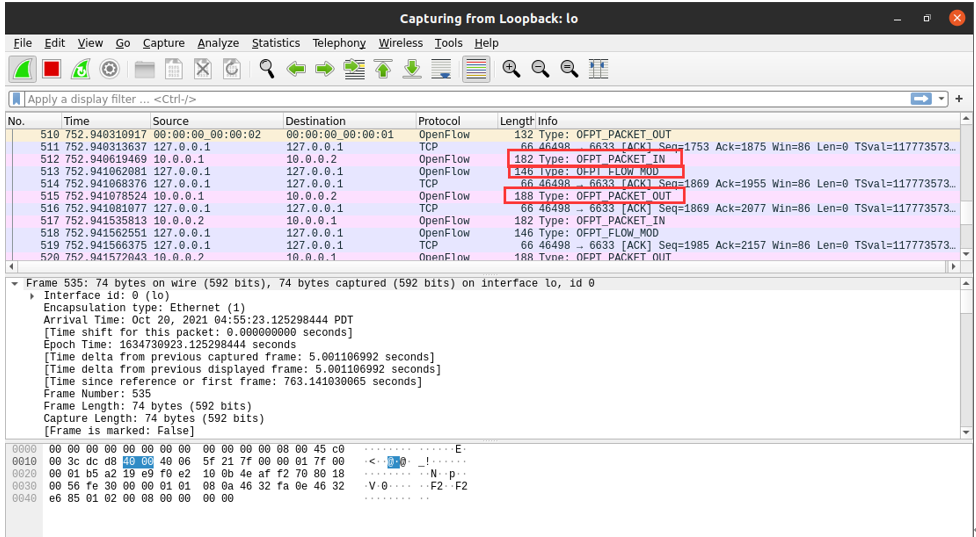Save this capture file
Image resolution: width=976 pixels, height=537 pixels.
coord(174,69)
